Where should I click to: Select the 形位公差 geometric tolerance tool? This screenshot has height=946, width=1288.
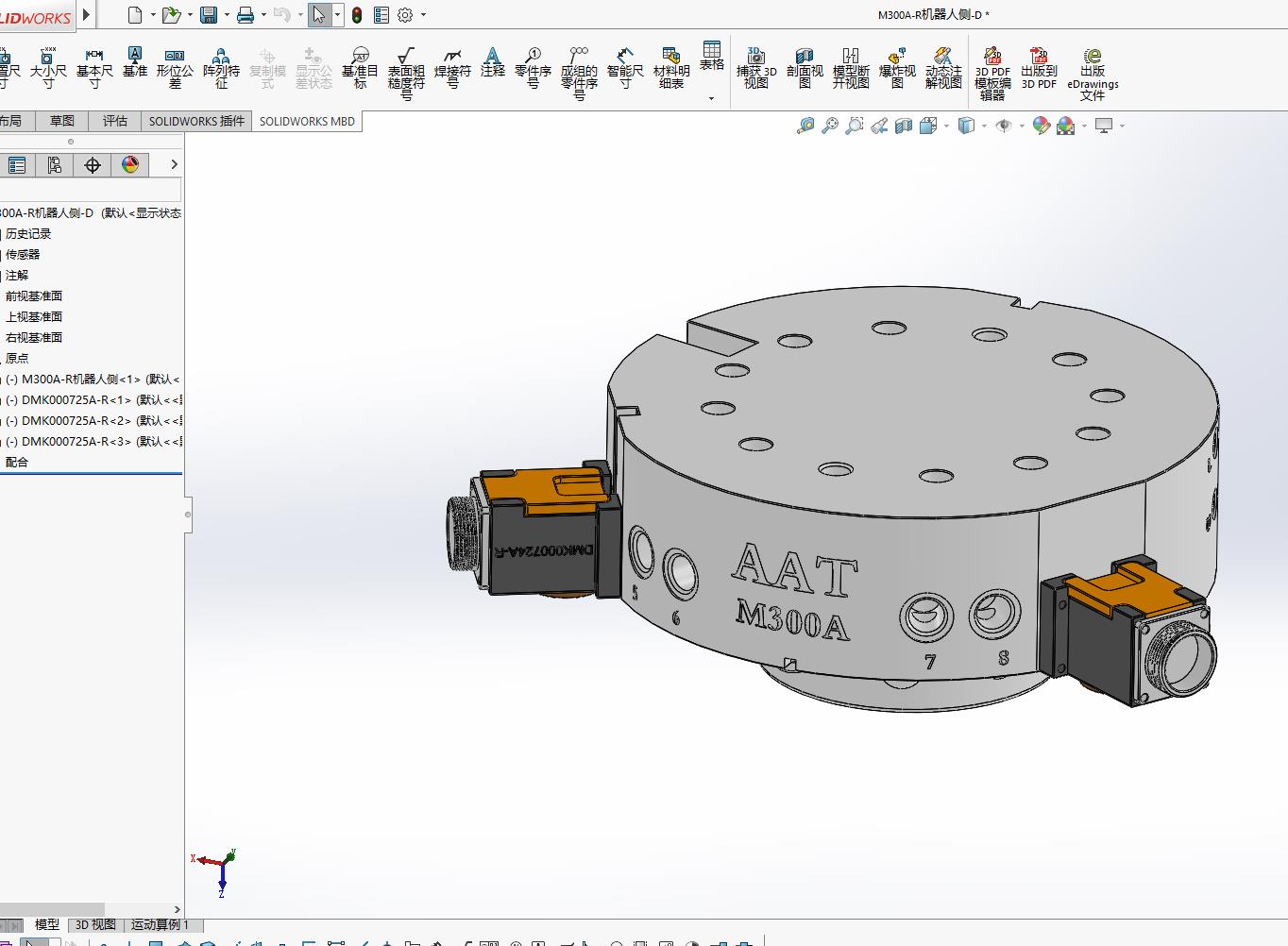pos(175,69)
